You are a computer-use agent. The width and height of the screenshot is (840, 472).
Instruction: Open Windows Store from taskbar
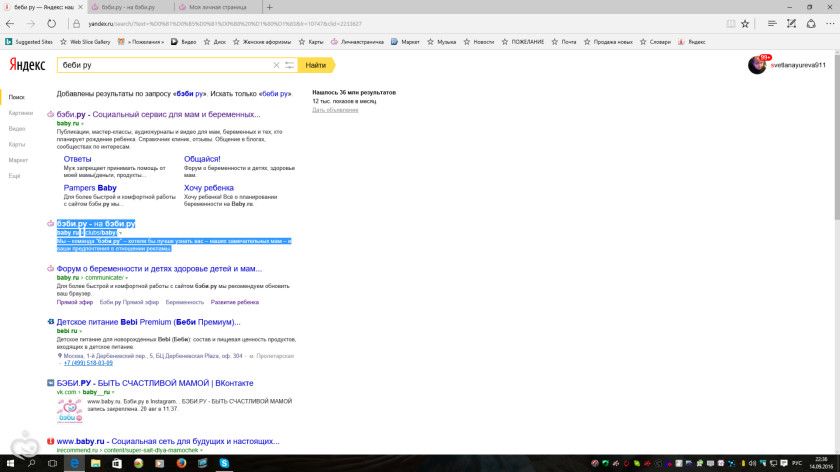[117, 463]
